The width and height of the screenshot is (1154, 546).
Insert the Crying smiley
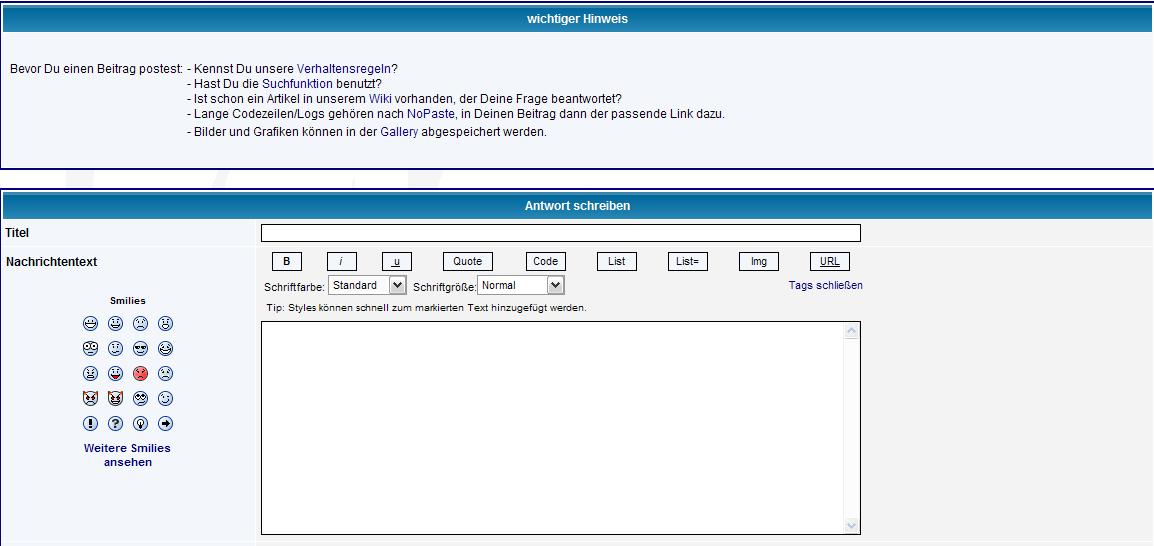tap(166, 373)
